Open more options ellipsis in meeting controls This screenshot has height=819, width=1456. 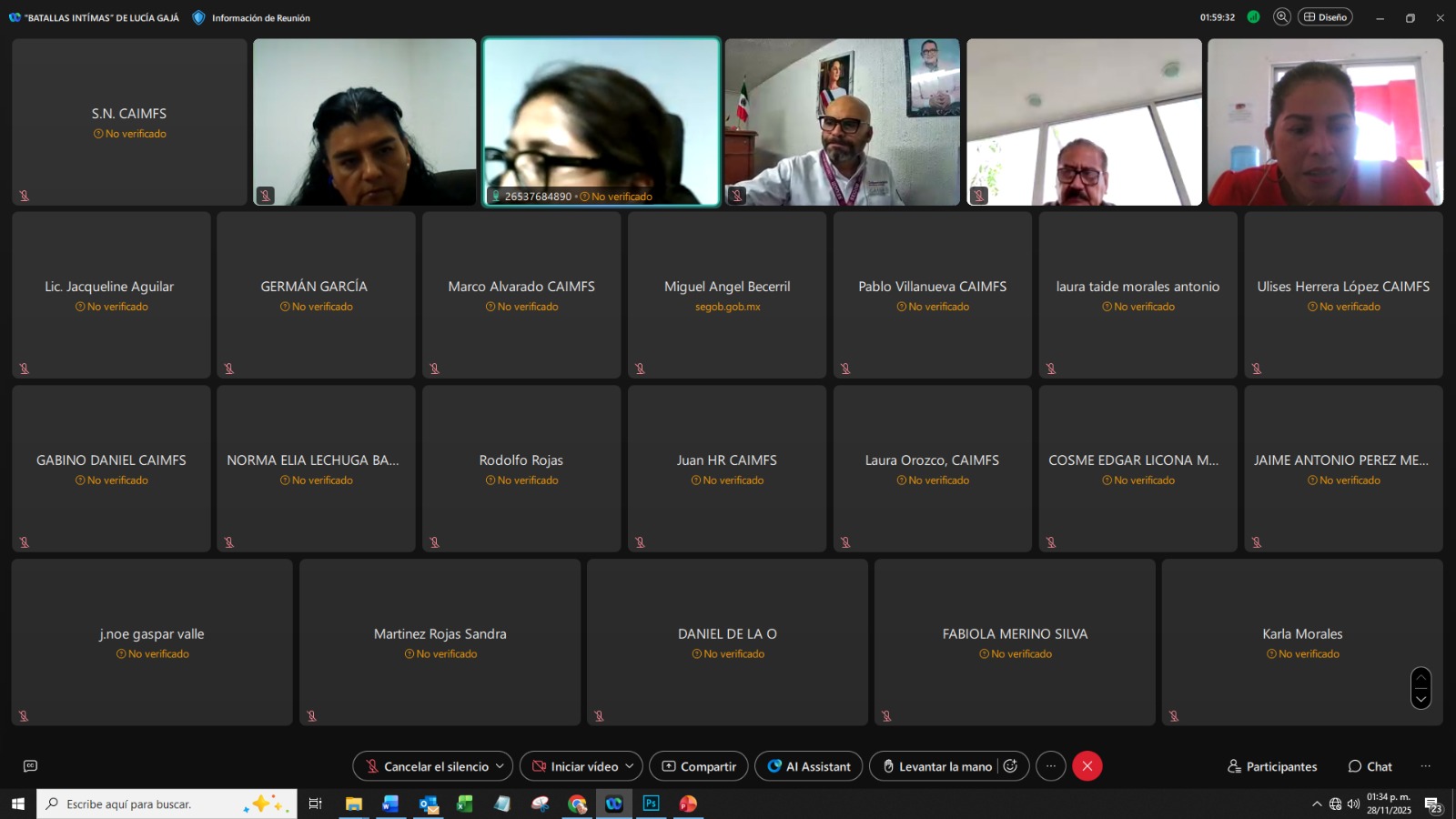[1050, 766]
